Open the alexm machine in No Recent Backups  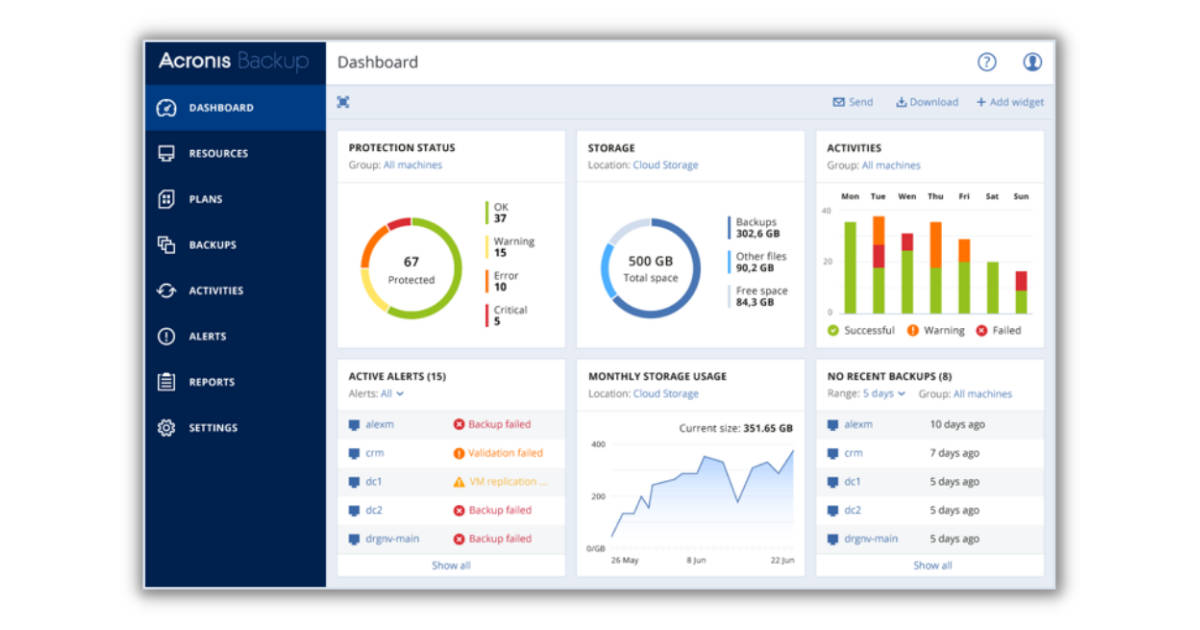858,424
